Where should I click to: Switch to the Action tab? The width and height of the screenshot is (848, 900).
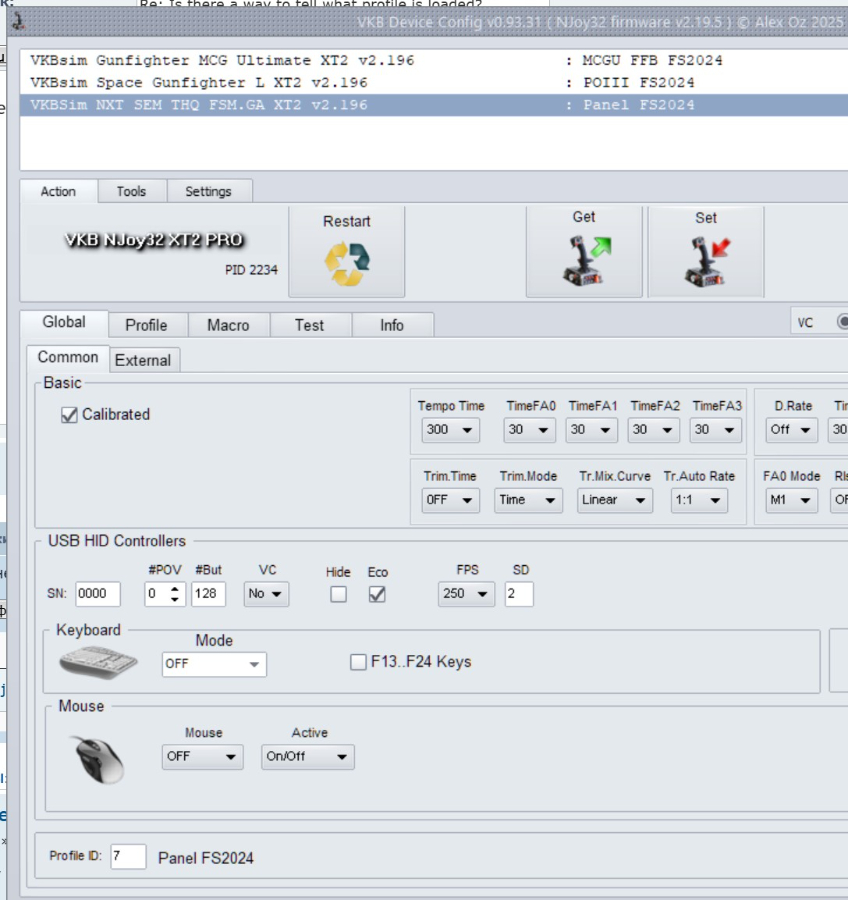pos(58,192)
